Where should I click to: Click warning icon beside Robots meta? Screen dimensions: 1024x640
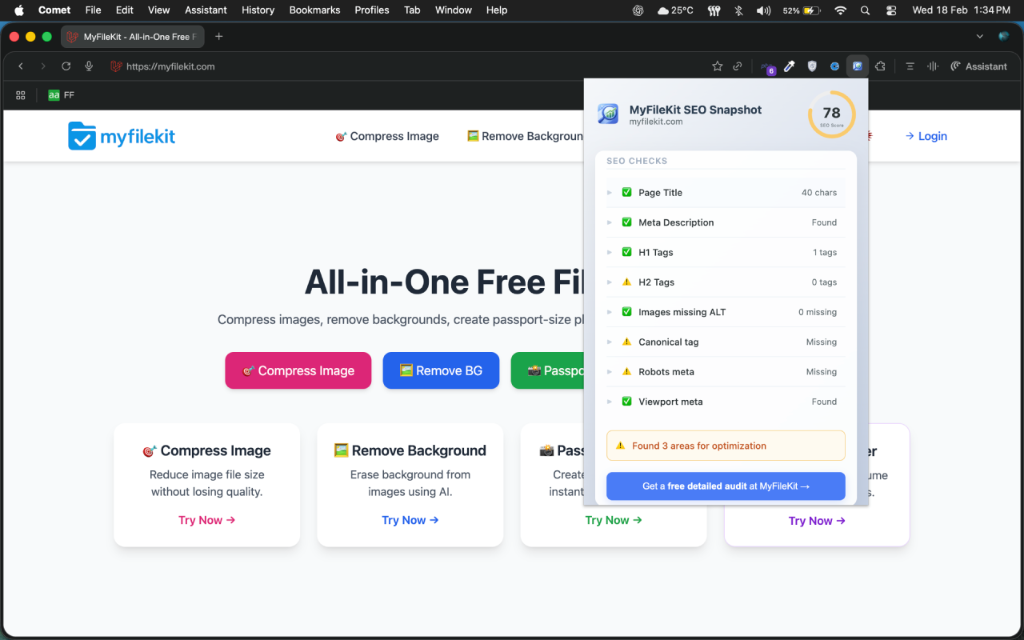pos(626,372)
